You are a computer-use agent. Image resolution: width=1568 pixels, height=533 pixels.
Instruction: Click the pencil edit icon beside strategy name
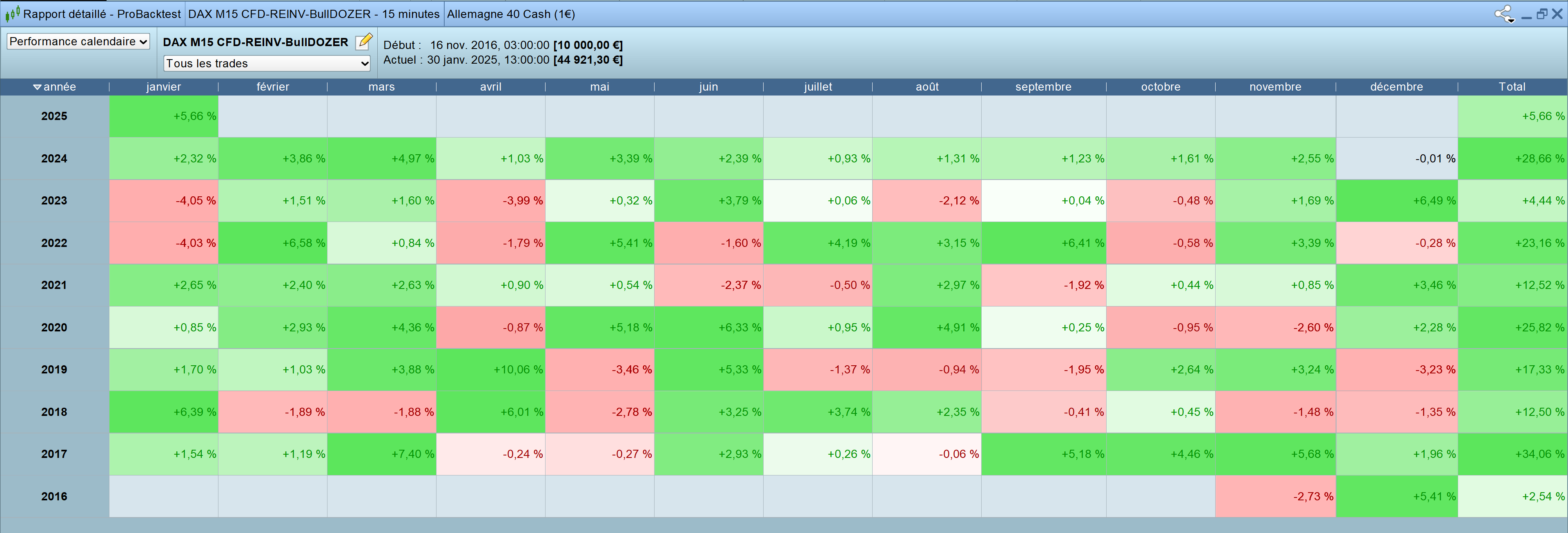[363, 41]
